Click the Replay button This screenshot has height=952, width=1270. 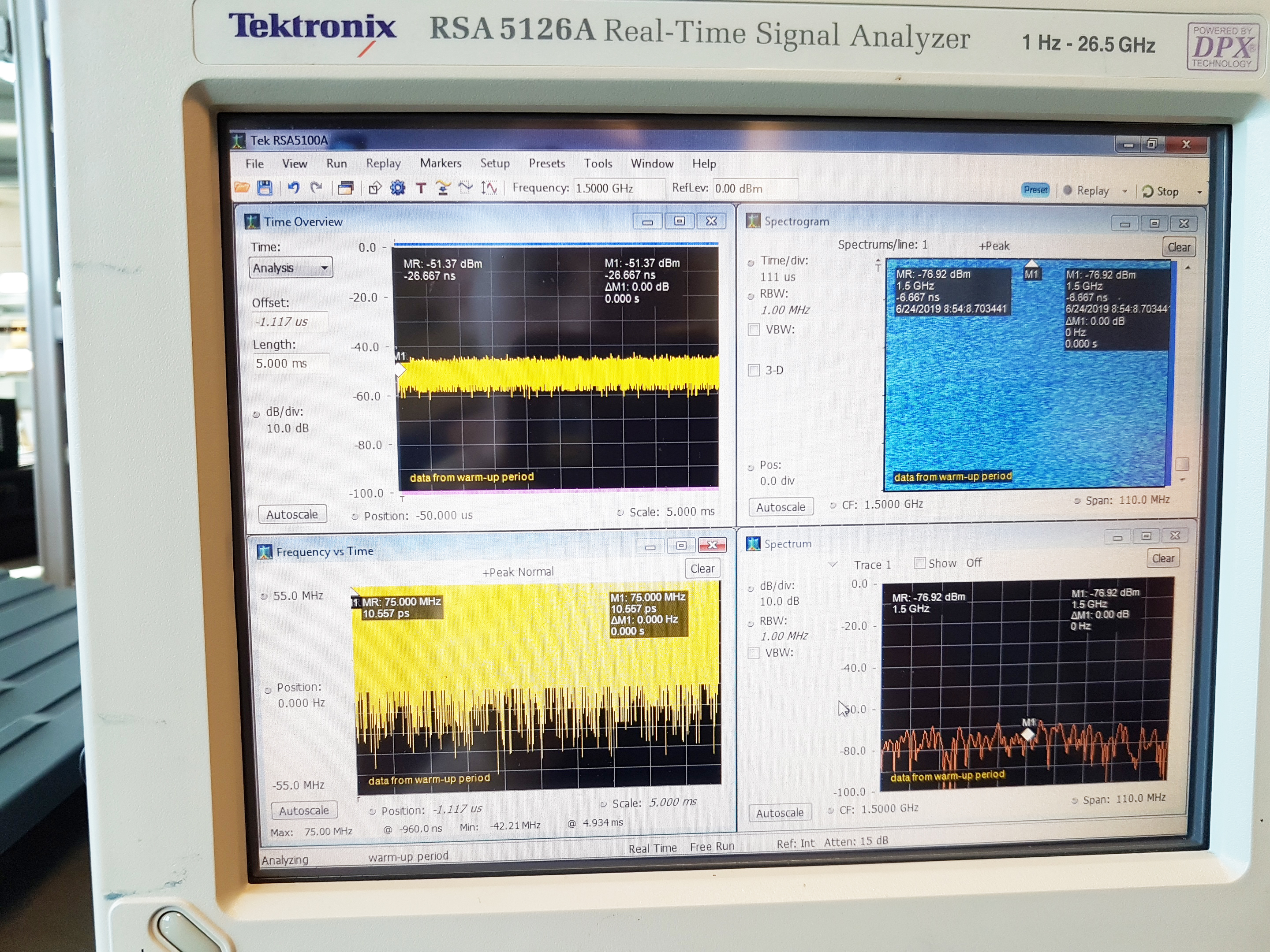pos(1087,191)
